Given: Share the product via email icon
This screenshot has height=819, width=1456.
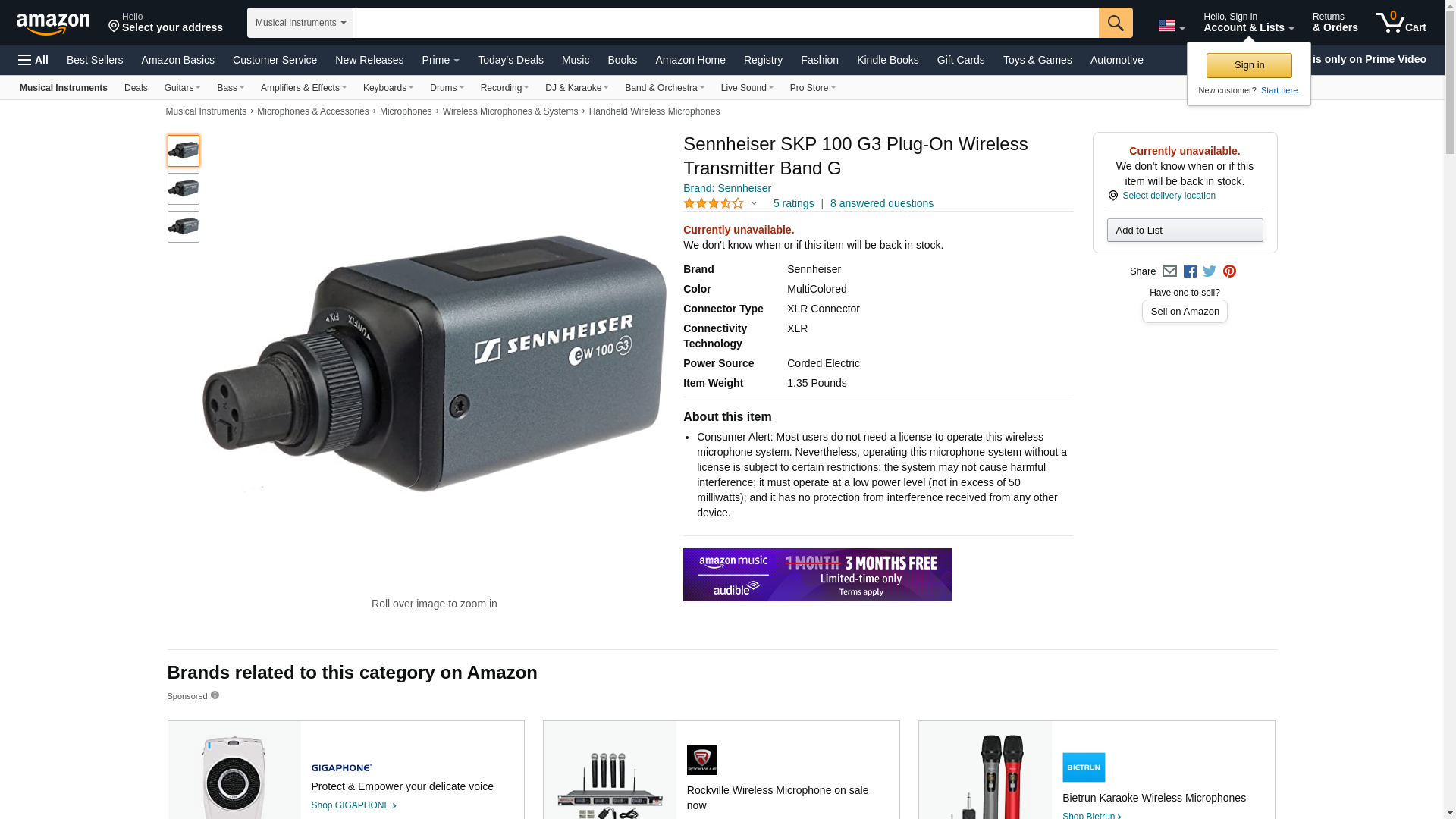Looking at the screenshot, I should [x=1169, y=271].
